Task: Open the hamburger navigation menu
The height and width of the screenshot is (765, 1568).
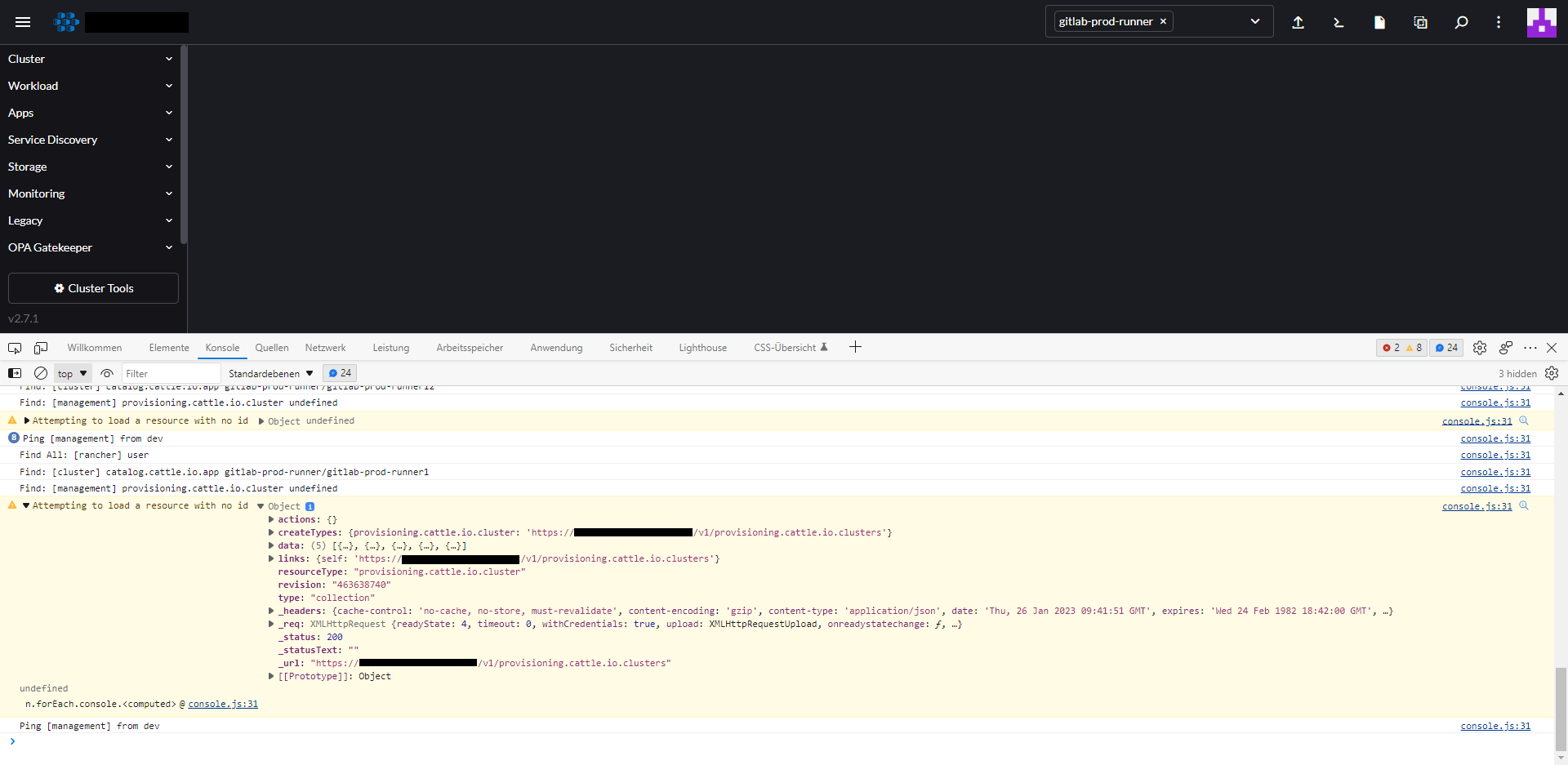Action: [x=23, y=22]
